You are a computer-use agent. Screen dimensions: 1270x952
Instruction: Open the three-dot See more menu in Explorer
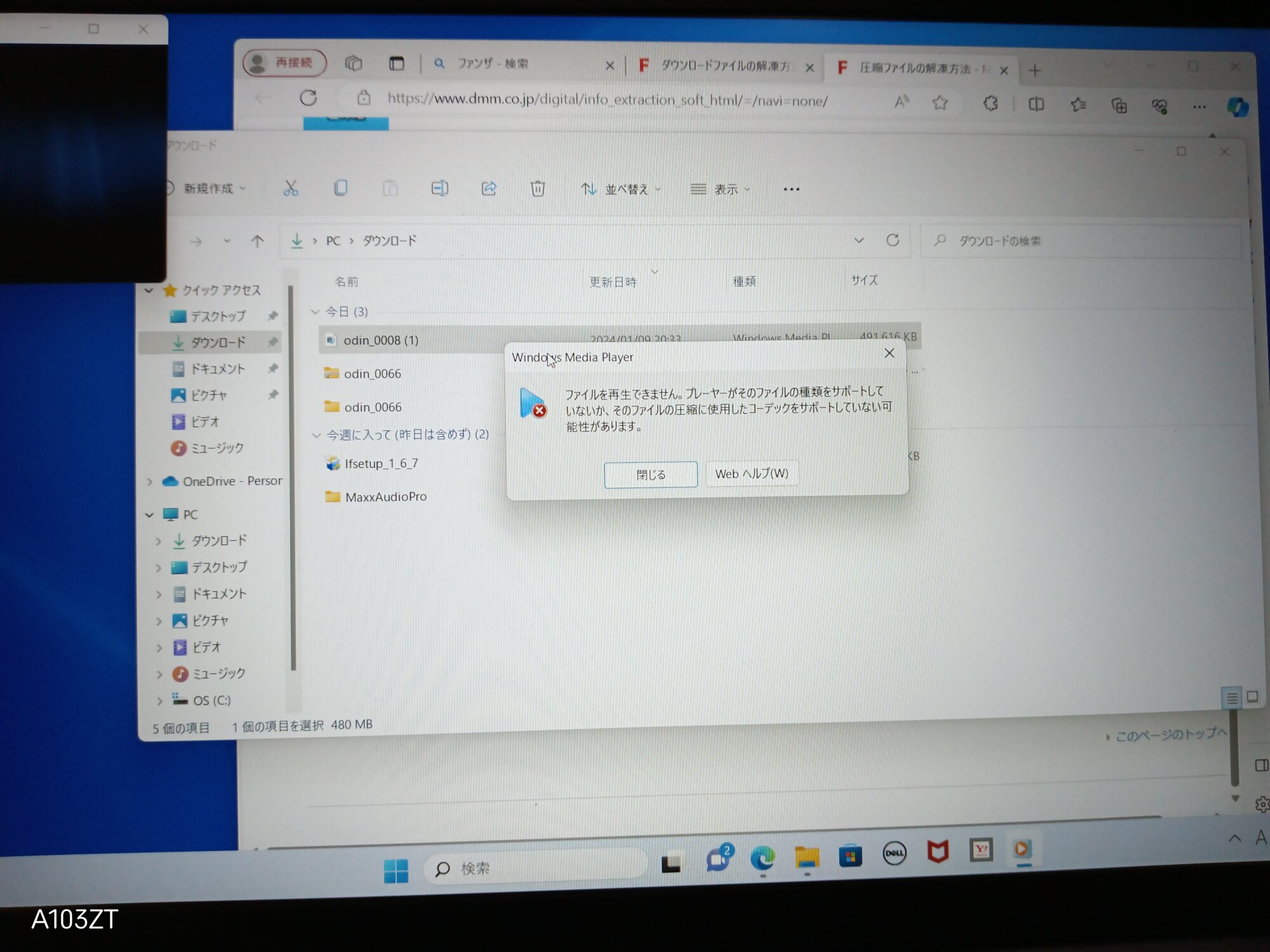coord(791,189)
